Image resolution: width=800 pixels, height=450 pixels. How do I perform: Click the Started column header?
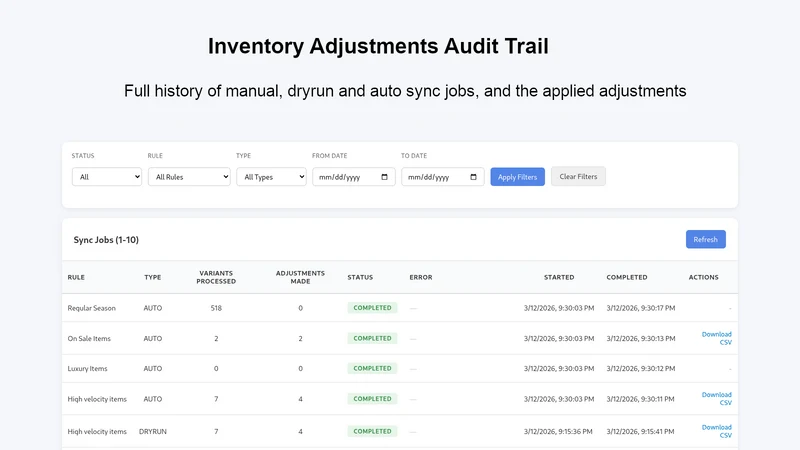[x=559, y=278]
